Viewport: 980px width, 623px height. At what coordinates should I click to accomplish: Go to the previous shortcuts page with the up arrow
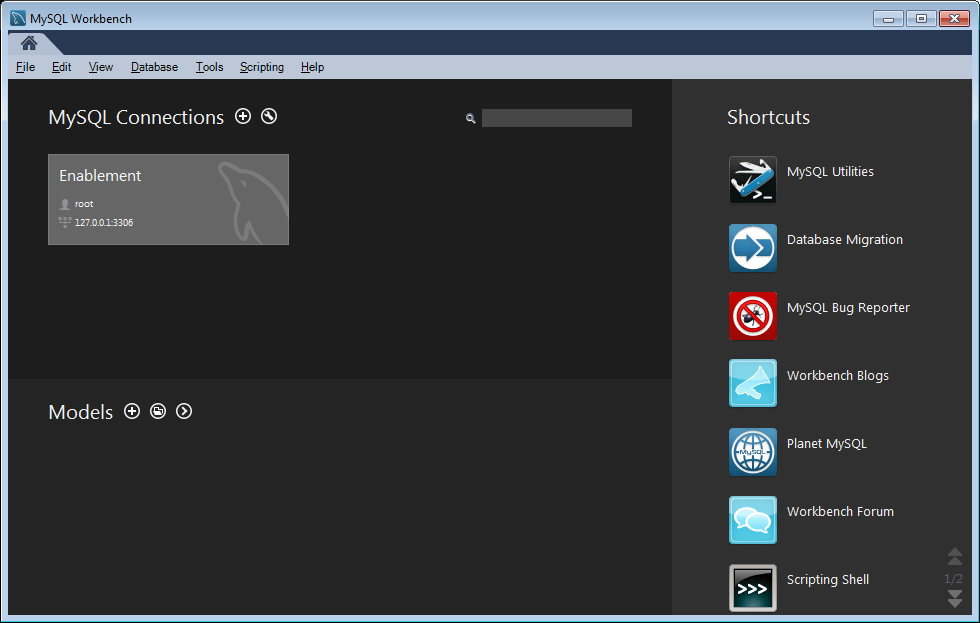point(954,556)
